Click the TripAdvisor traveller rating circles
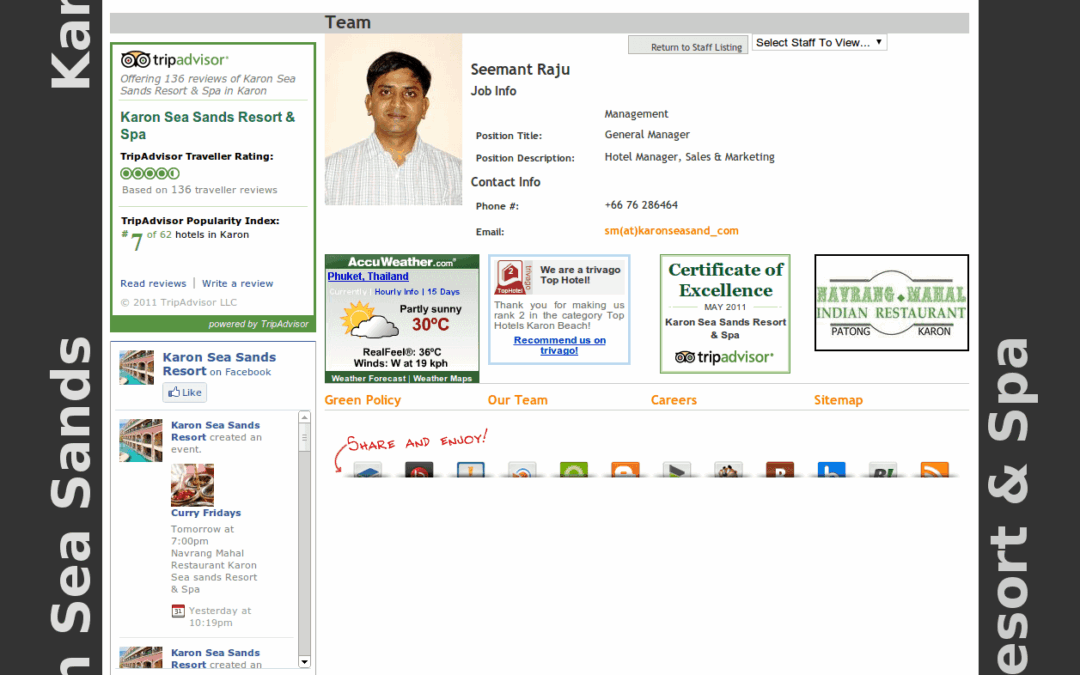The image size is (1080, 675). point(150,174)
